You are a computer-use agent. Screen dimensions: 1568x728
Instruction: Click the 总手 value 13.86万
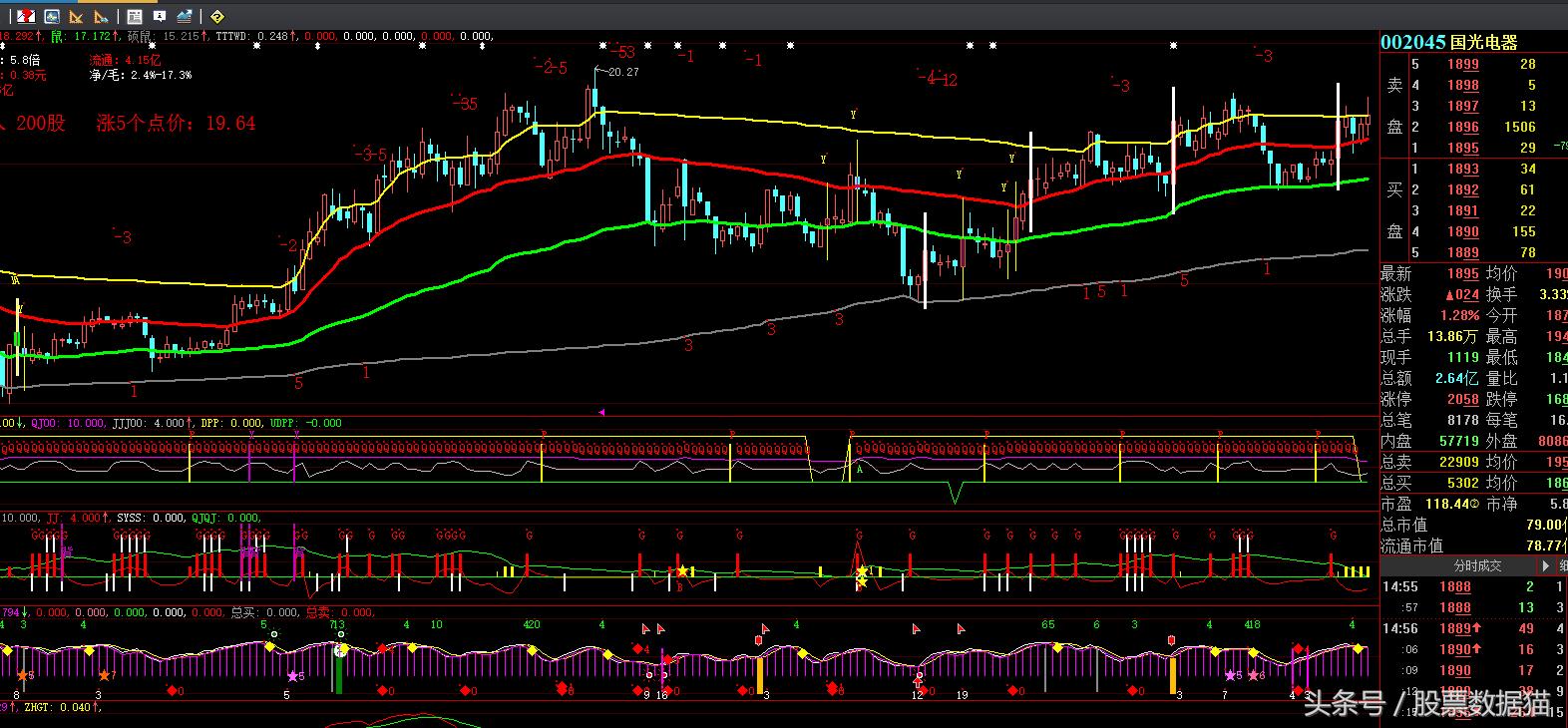[x=1452, y=336]
